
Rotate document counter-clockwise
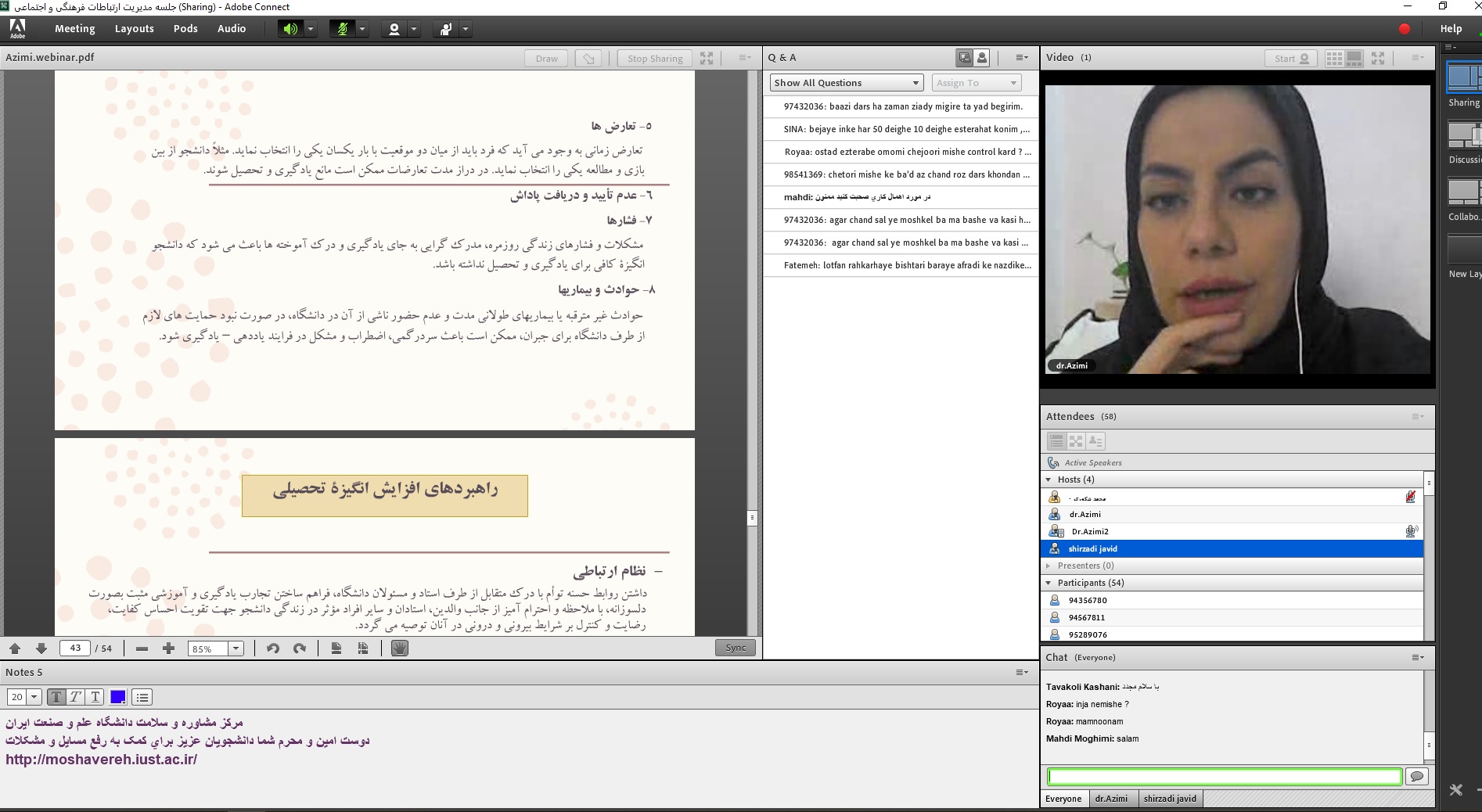point(273,649)
